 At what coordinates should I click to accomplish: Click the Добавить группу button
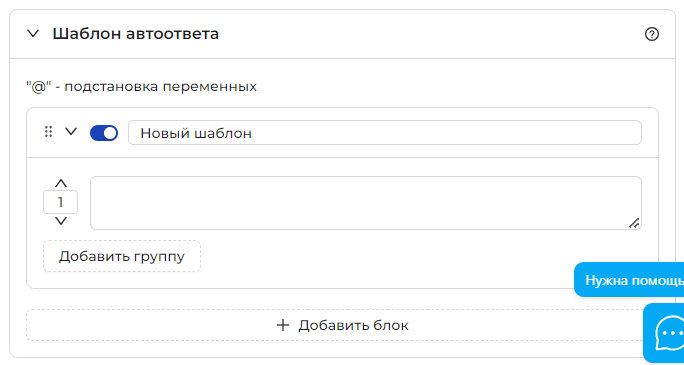pyautogui.click(x=122, y=256)
